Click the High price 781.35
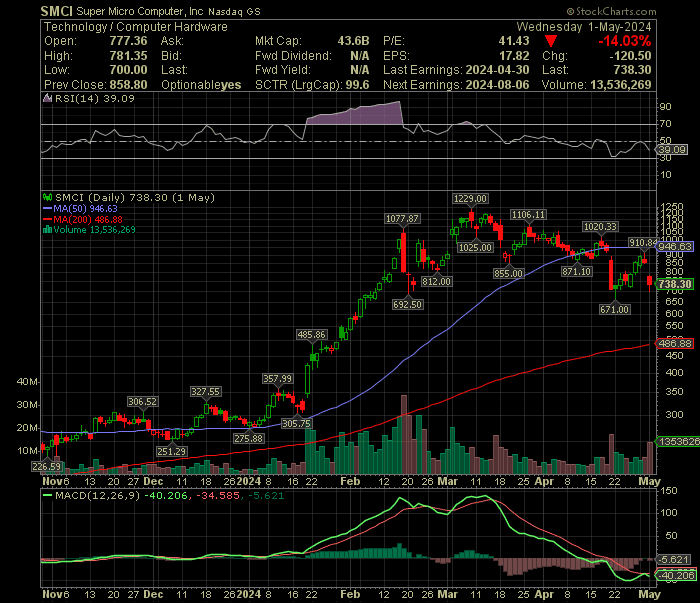The height and width of the screenshot is (603, 700). [129, 56]
